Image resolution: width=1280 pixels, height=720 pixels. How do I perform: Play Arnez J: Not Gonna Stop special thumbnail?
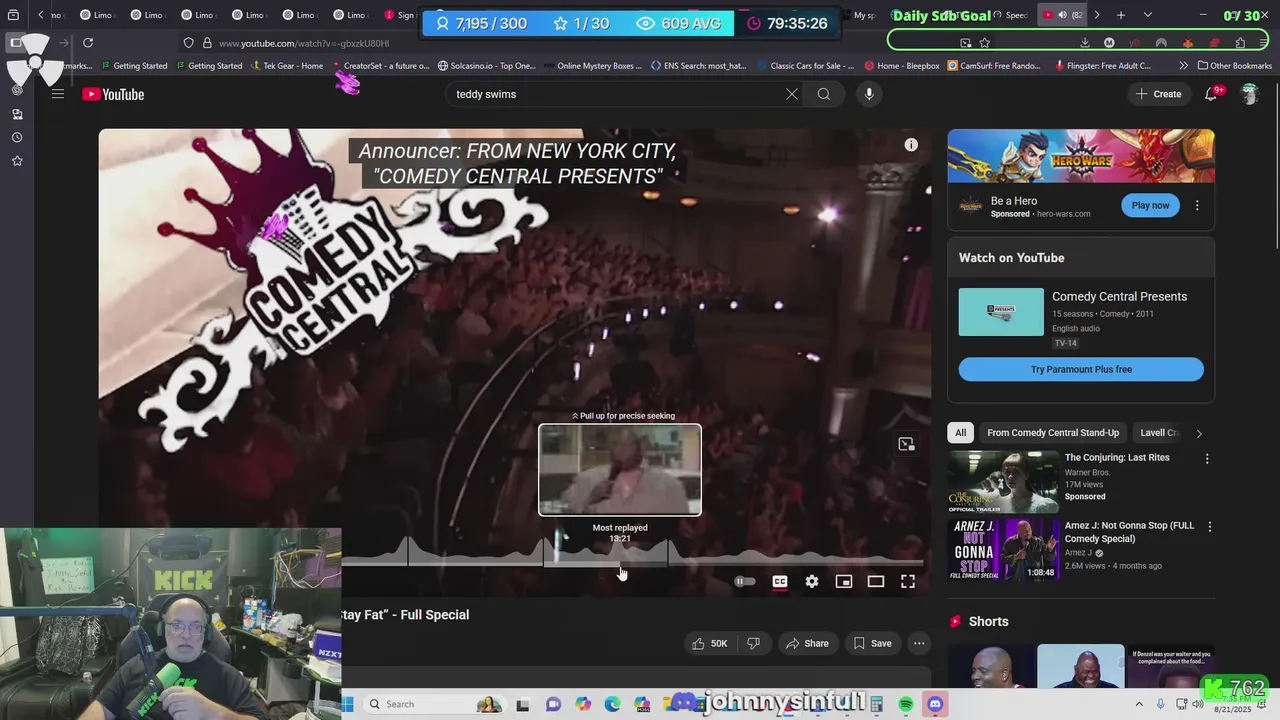pos(1002,549)
